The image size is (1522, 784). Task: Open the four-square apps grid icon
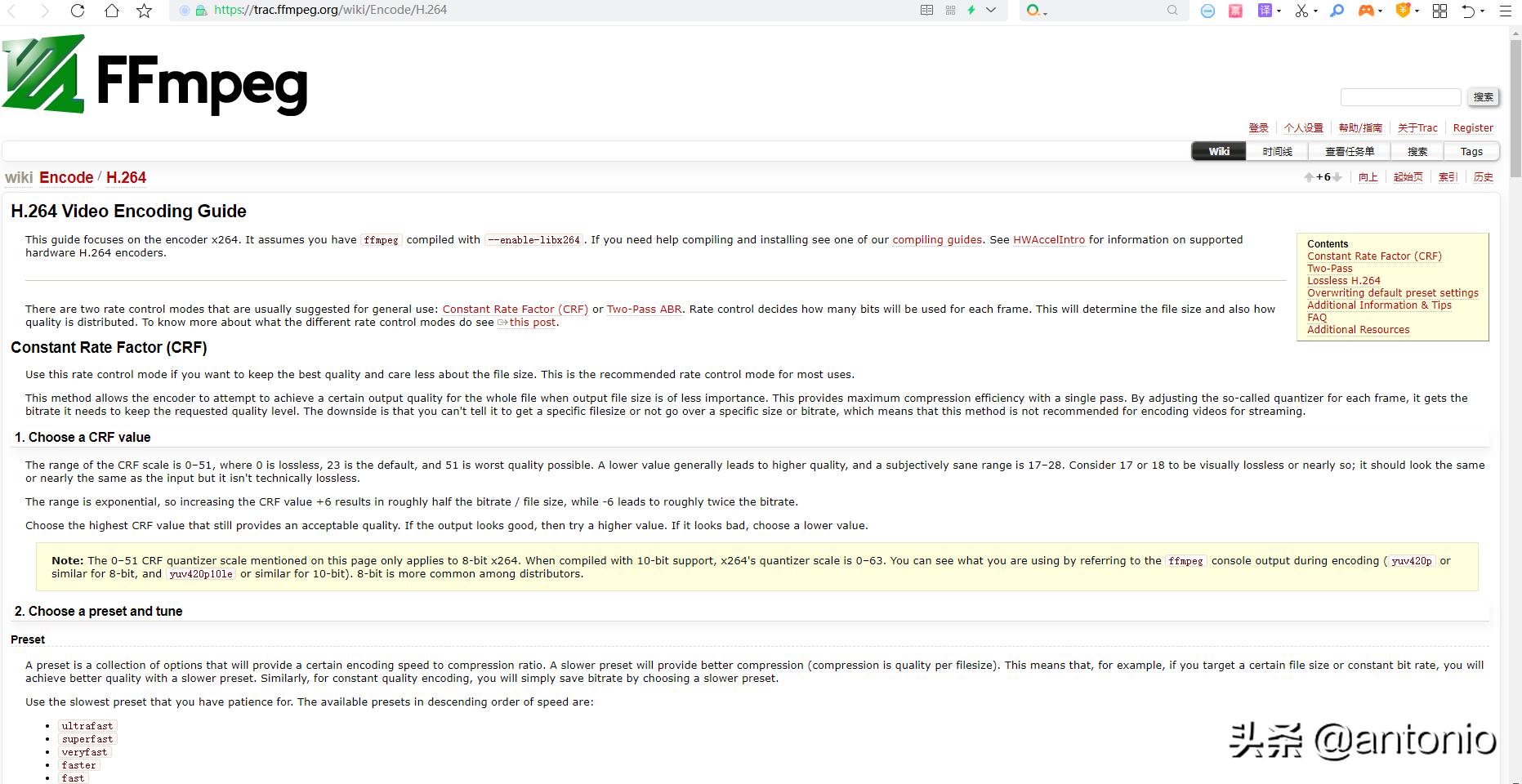coord(1439,11)
